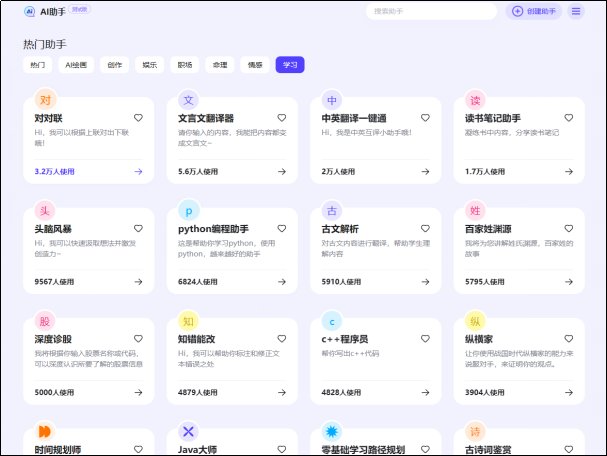The width and height of the screenshot is (607, 456).
Task: Click the orange avatar of 时间规划师
Action: click(x=45, y=431)
